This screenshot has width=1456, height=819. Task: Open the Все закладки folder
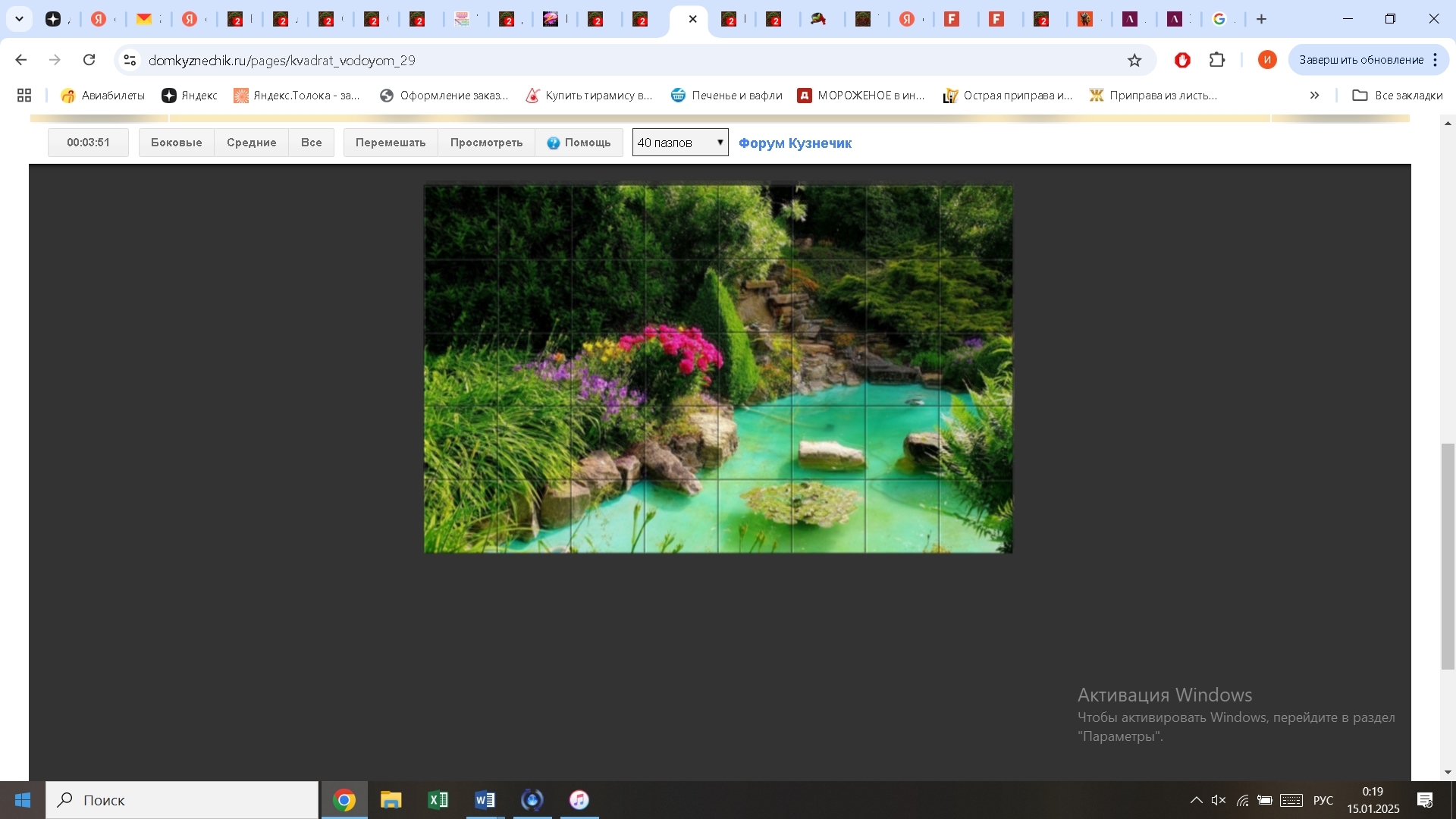pyautogui.click(x=1398, y=95)
